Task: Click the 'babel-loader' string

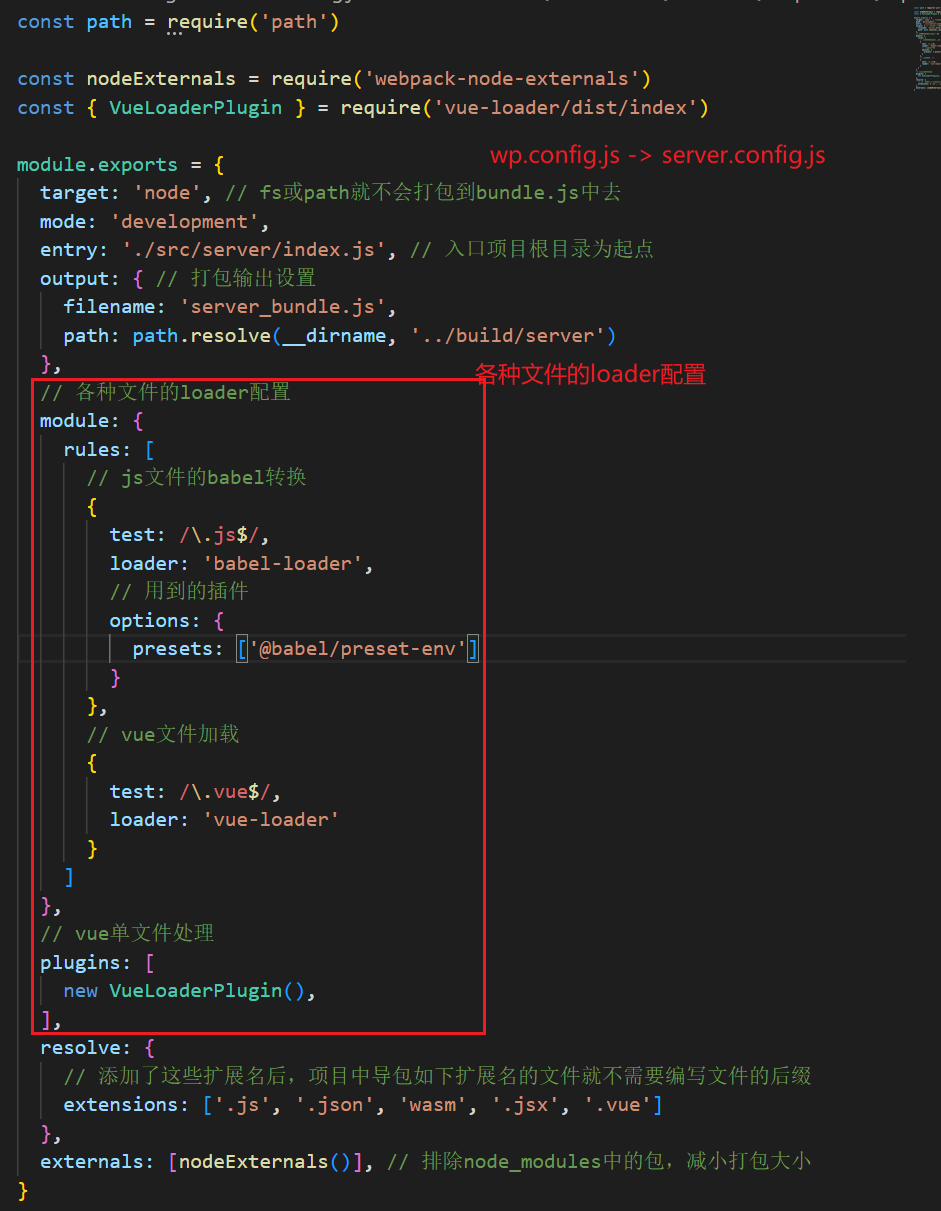Action: (x=283, y=564)
